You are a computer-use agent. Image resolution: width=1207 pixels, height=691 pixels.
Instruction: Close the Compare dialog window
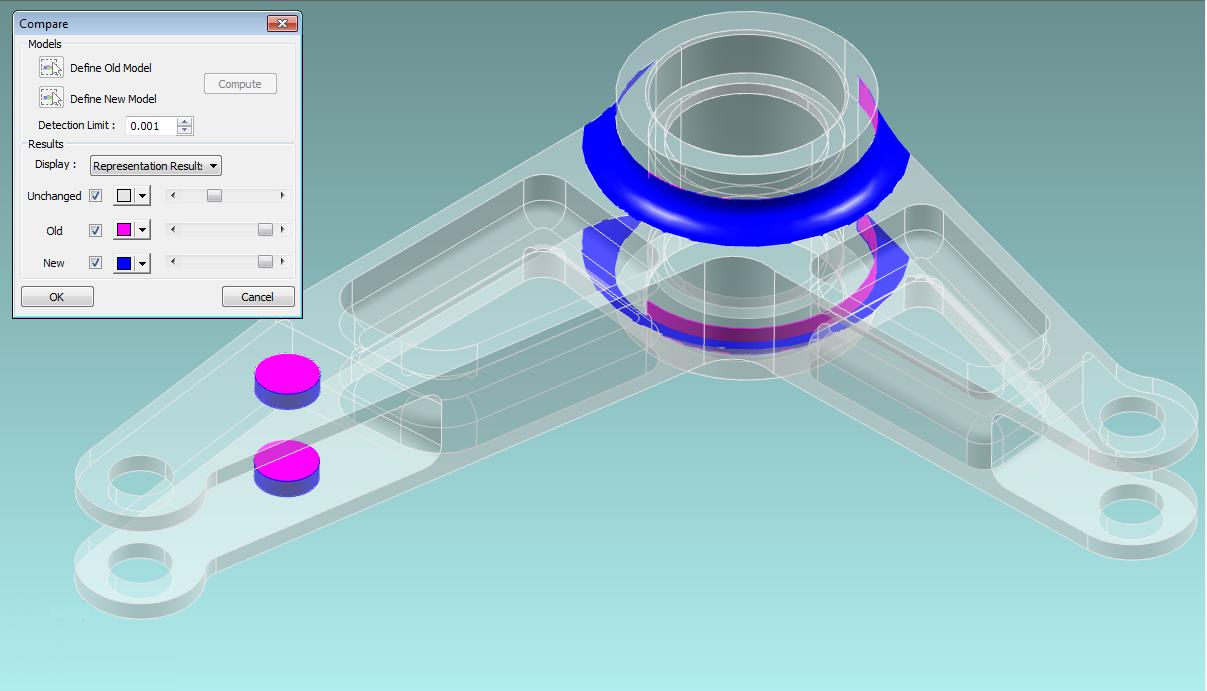(283, 23)
